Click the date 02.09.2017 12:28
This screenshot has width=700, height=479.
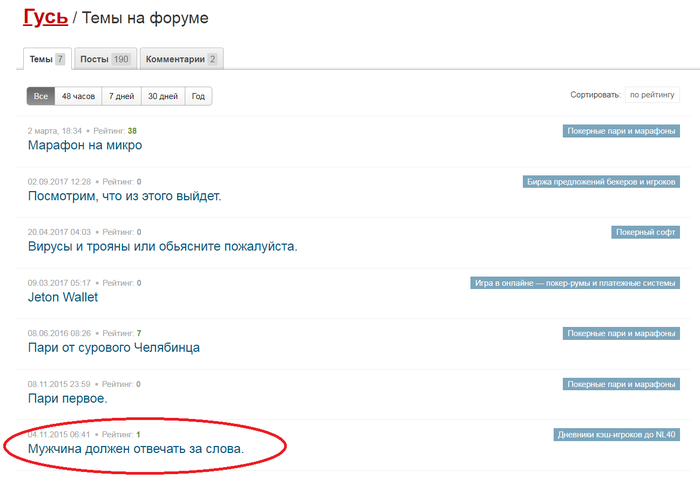click(x=59, y=182)
